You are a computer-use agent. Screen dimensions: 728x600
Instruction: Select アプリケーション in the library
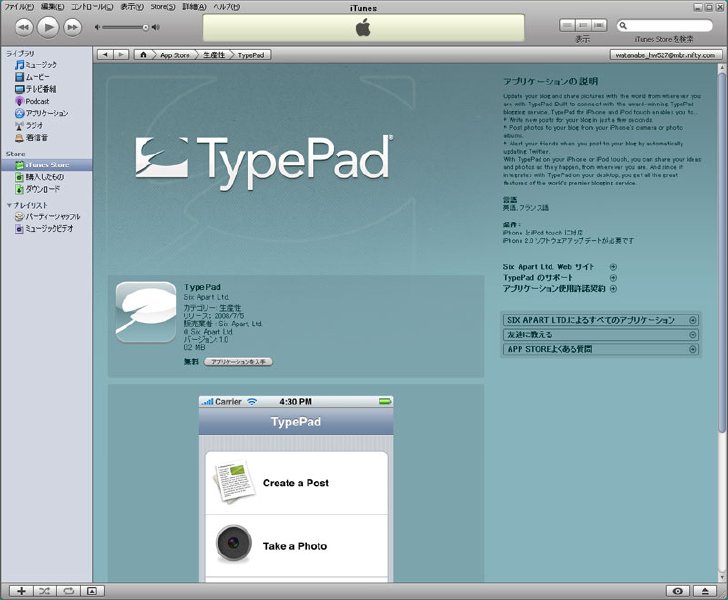[x=41, y=113]
